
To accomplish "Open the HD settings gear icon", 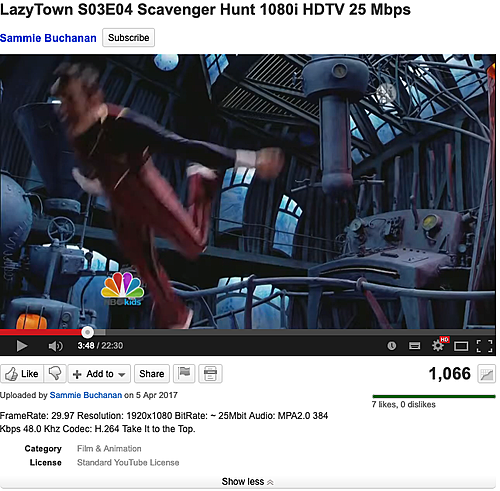I will point(438,345).
